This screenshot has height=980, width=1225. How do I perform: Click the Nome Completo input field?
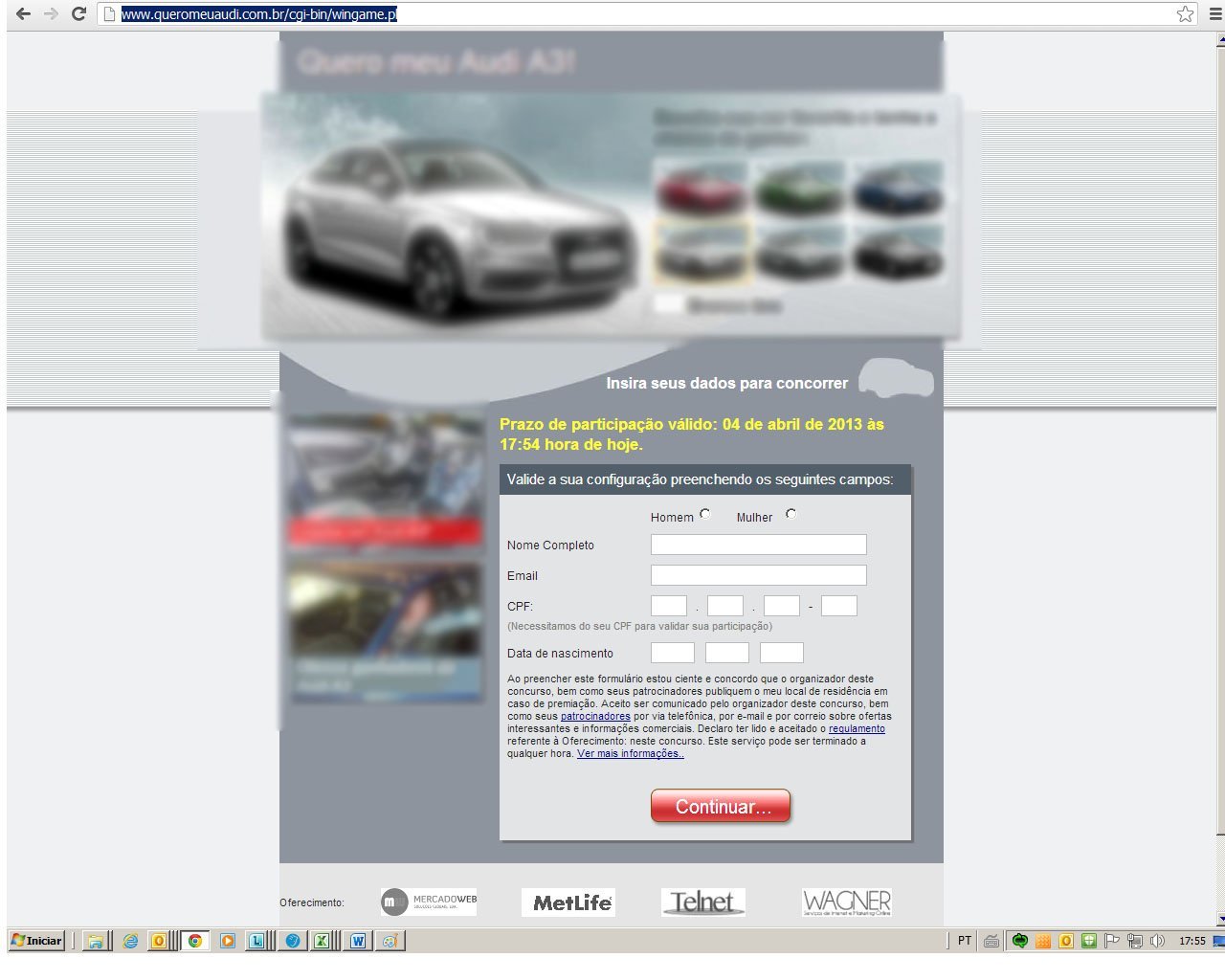pos(758,545)
